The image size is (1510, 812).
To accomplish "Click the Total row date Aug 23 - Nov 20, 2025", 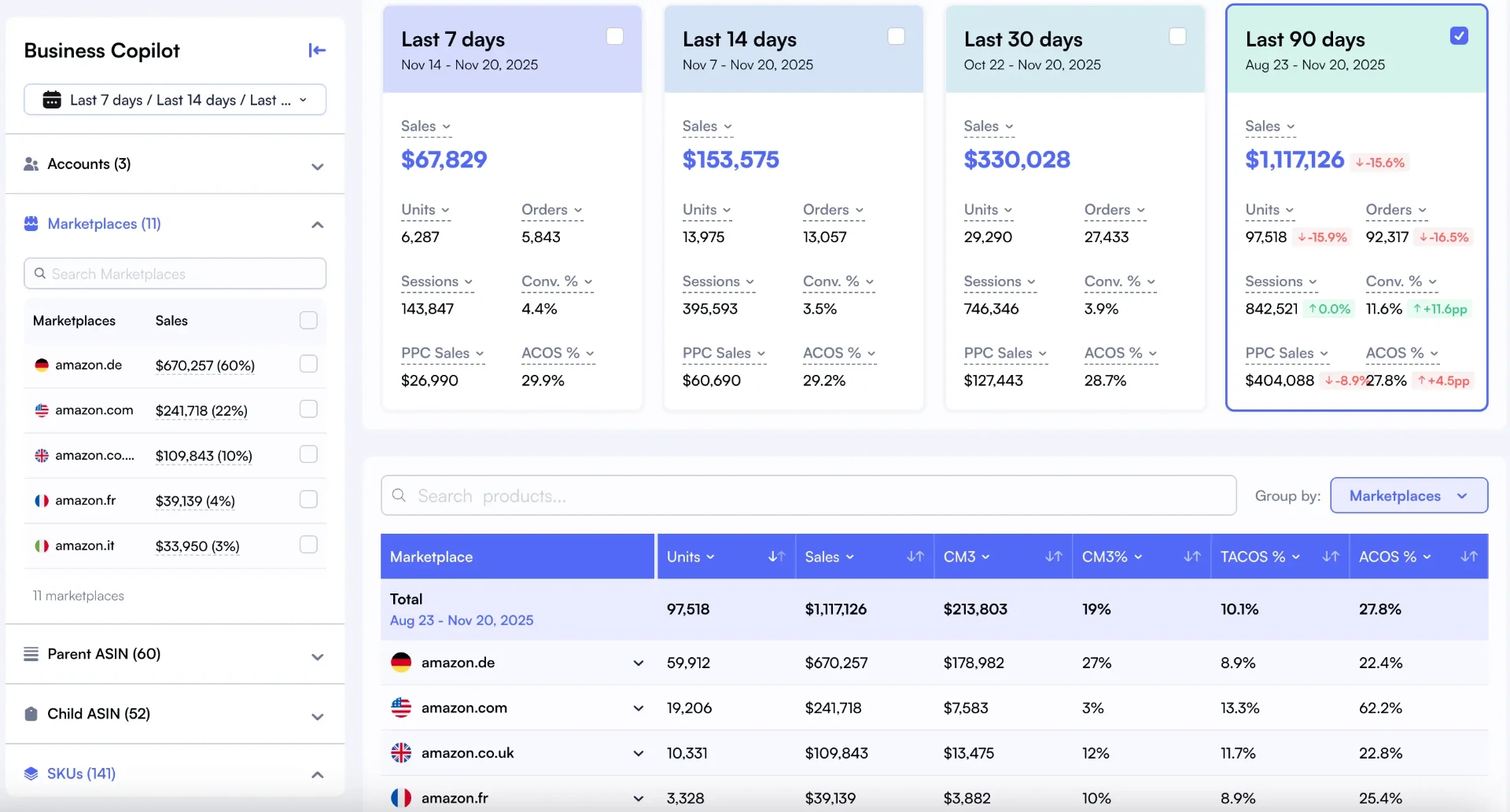I will pyautogui.click(x=462, y=620).
